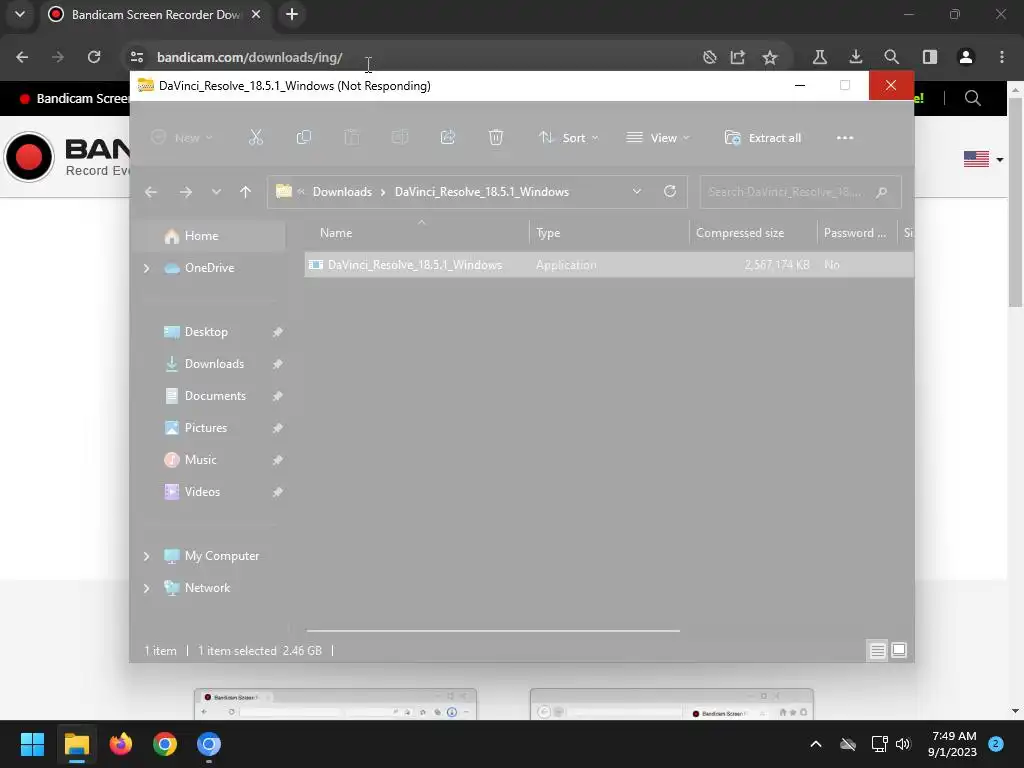Go up one folder level
The width and height of the screenshot is (1024, 768).
point(246,192)
